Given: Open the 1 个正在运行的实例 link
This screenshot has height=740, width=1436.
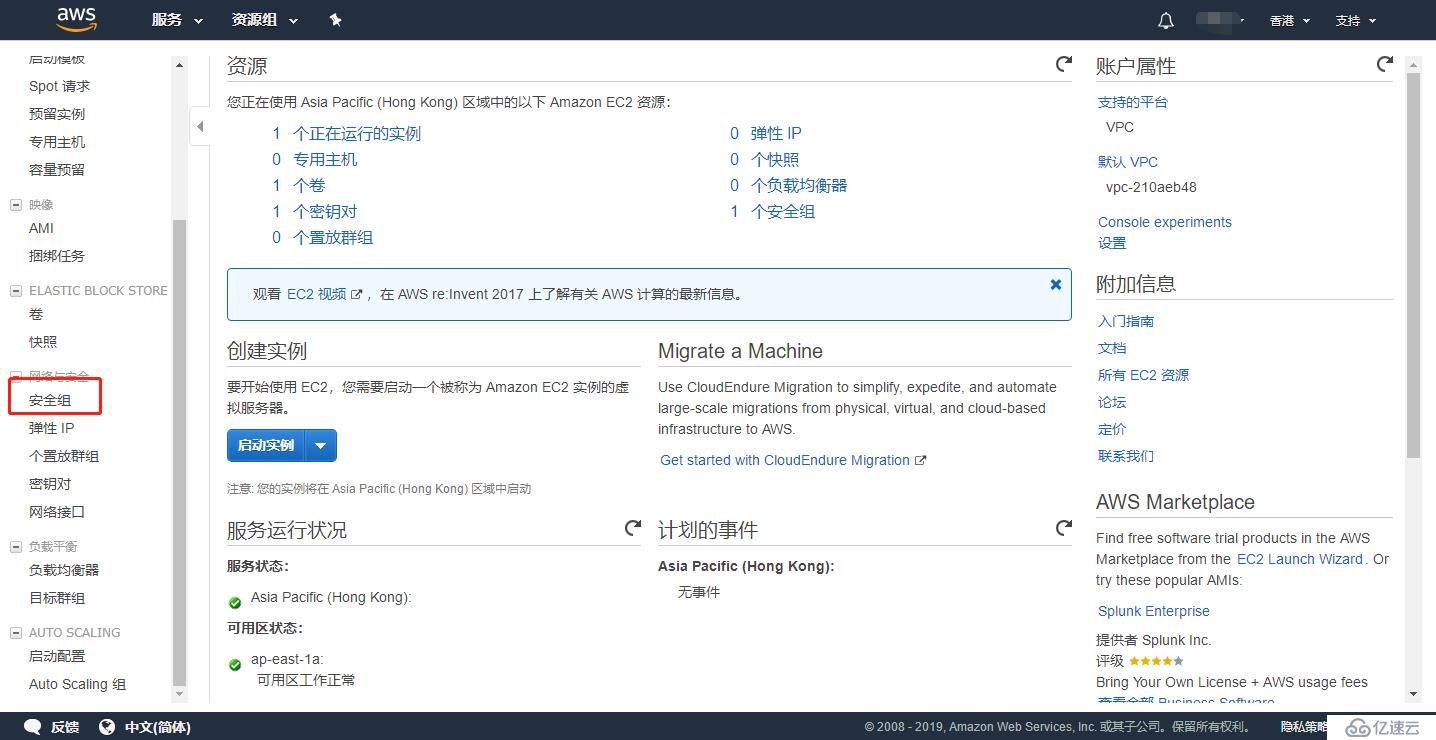Looking at the screenshot, I should 346,133.
